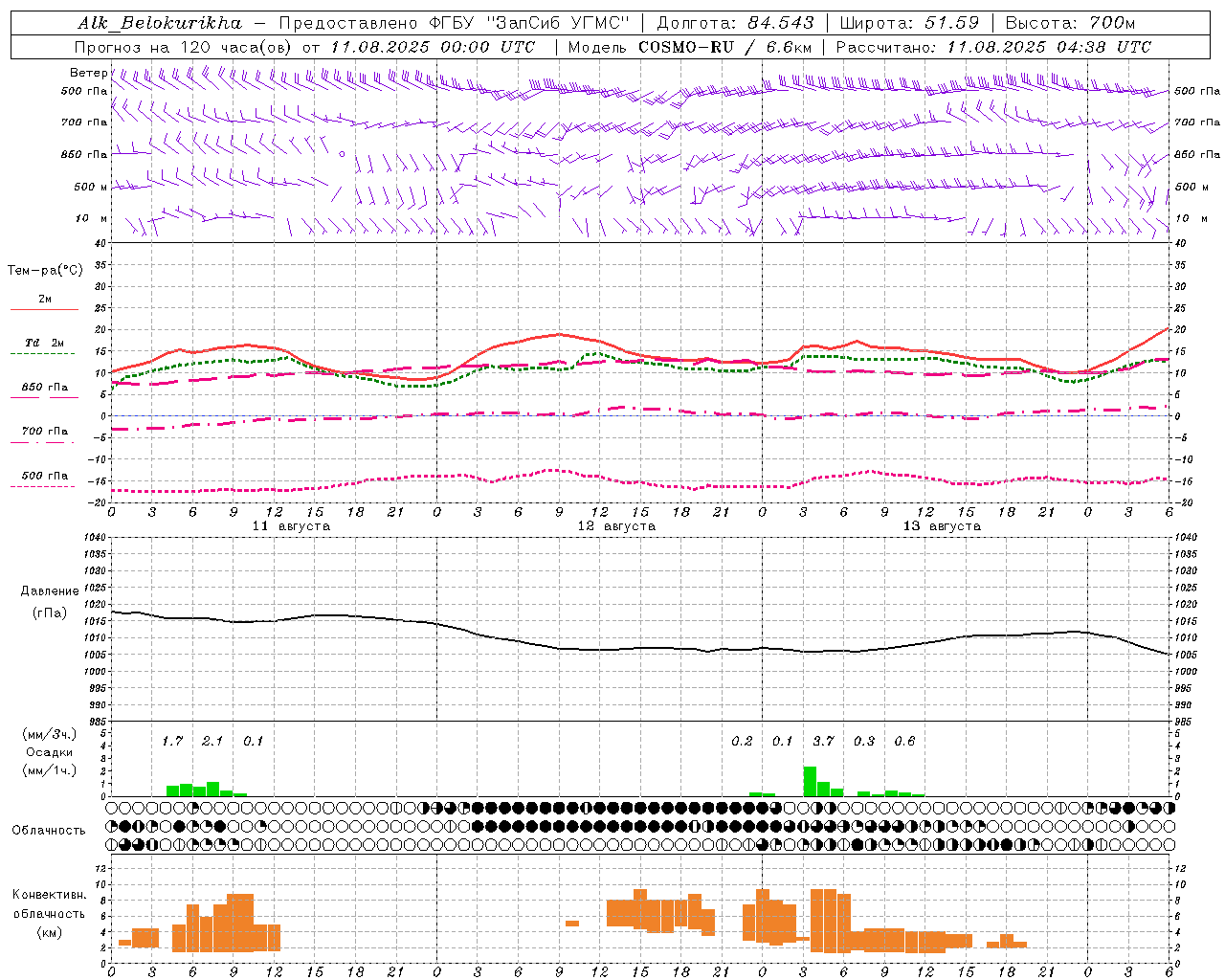The width and height of the screenshot is (1225, 980).
Task: Select 700 гПа temperature legend entry
Action: coord(45,432)
